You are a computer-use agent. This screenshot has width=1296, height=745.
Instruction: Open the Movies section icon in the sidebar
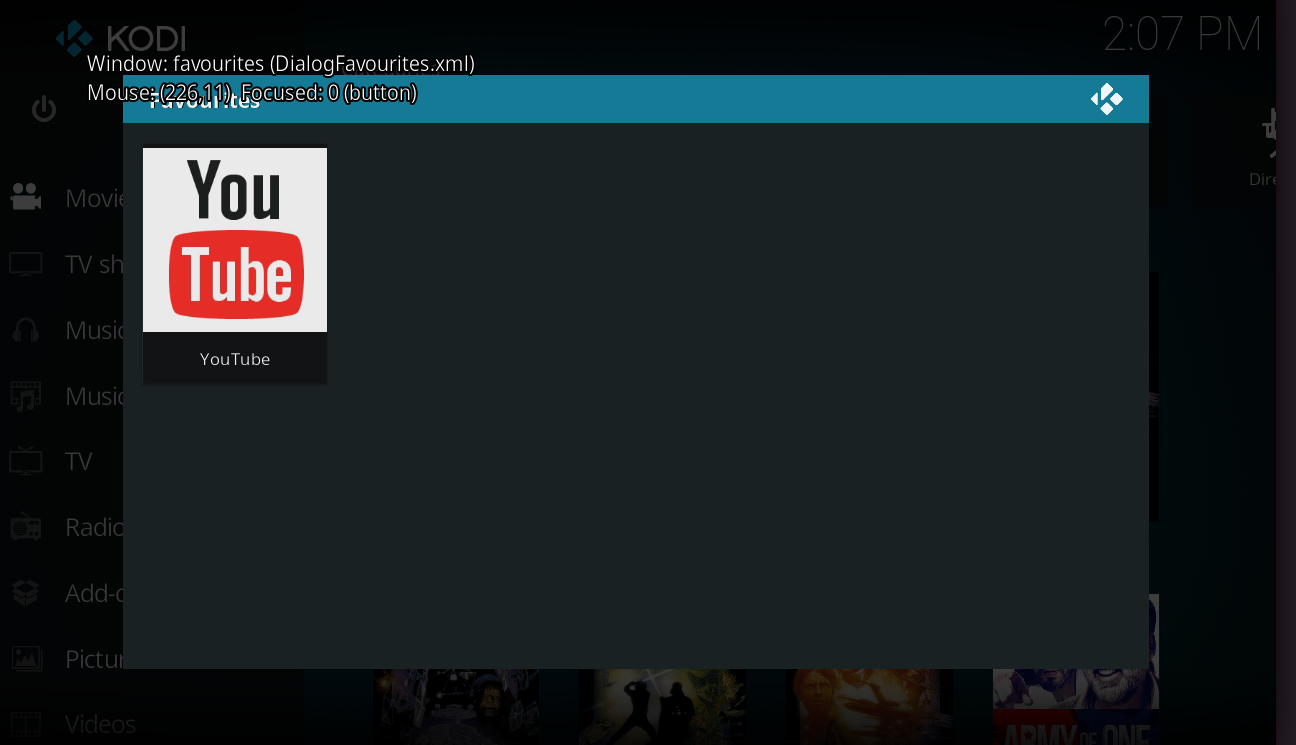coord(26,197)
